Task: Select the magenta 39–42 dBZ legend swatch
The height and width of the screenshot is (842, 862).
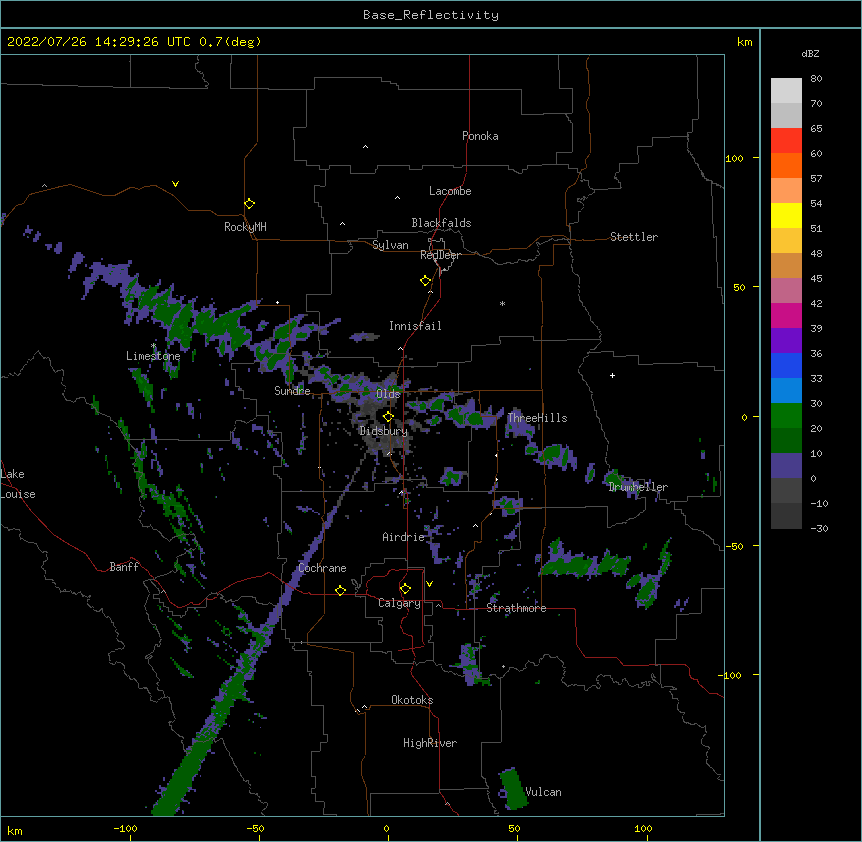Action: pos(786,315)
